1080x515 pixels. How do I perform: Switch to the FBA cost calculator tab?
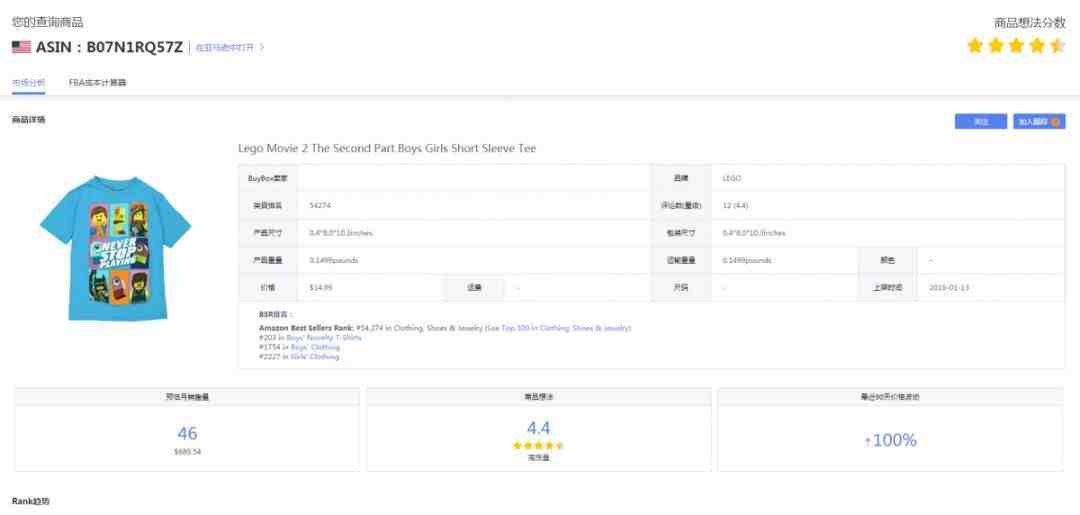point(98,83)
